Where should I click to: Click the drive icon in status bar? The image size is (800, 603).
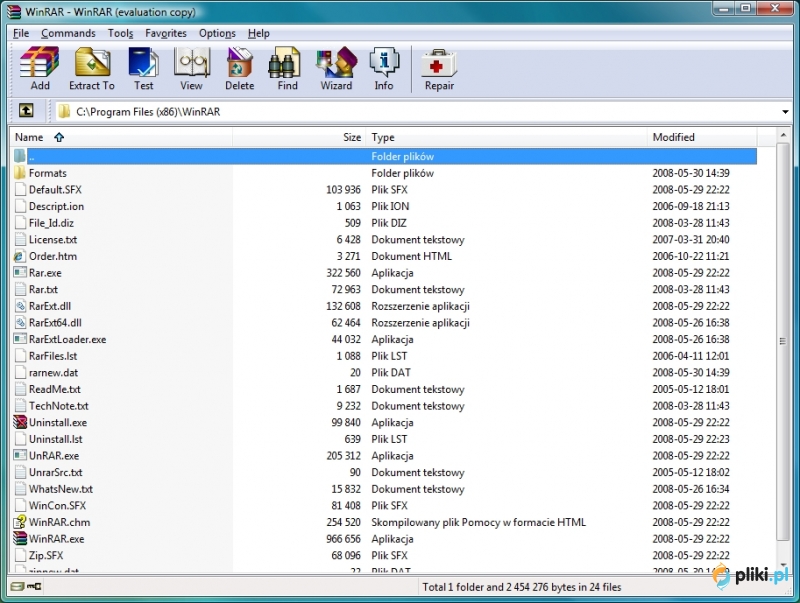pyautogui.click(x=17, y=587)
